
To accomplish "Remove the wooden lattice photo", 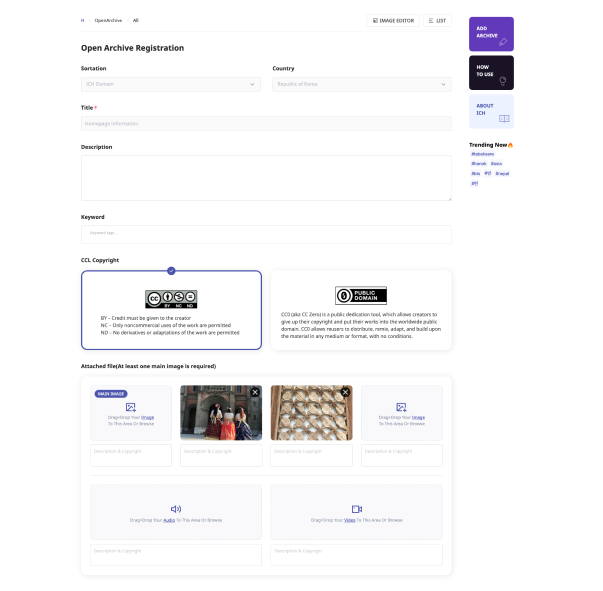I will [345, 392].
